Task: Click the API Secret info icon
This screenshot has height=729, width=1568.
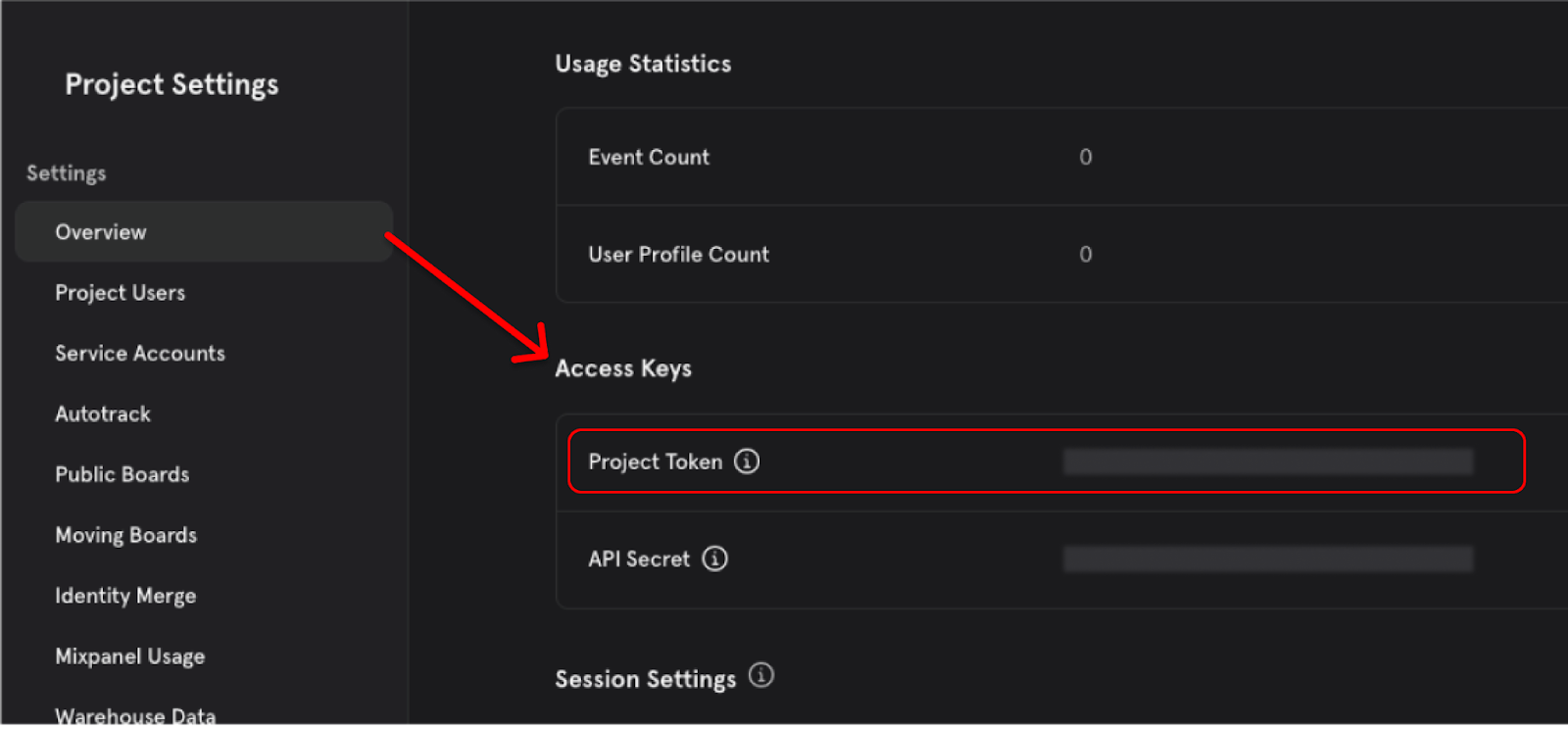Action: [x=715, y=559]
